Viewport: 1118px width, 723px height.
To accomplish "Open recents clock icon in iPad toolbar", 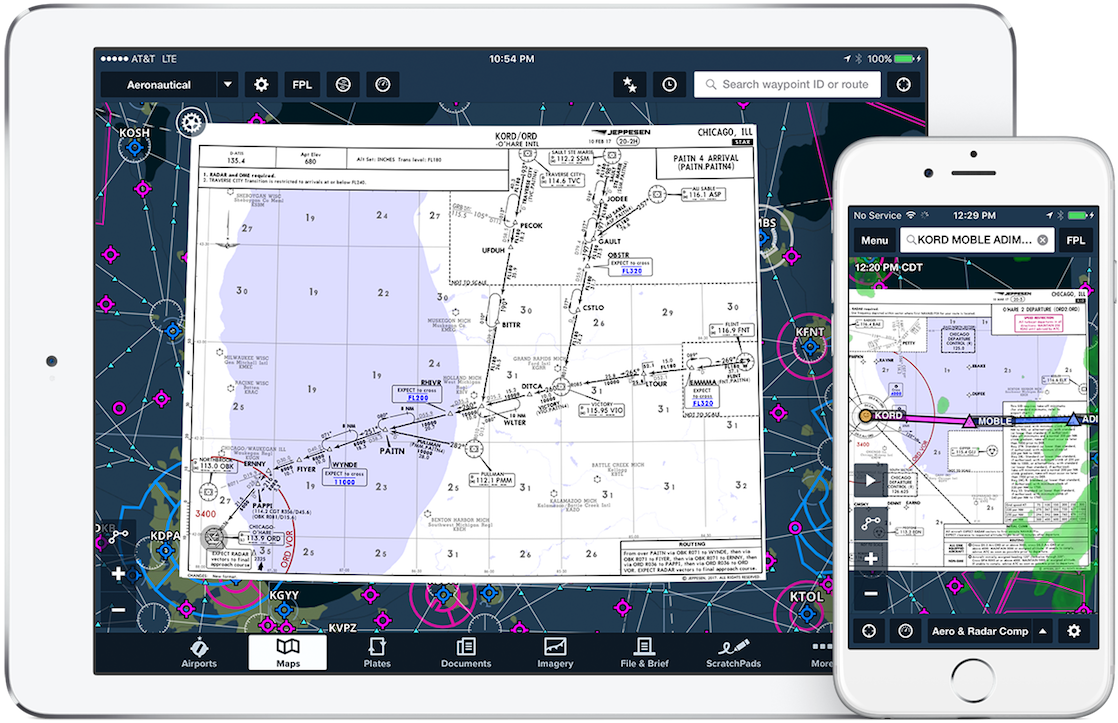I will pyautogui.click(x=670, y=85).
